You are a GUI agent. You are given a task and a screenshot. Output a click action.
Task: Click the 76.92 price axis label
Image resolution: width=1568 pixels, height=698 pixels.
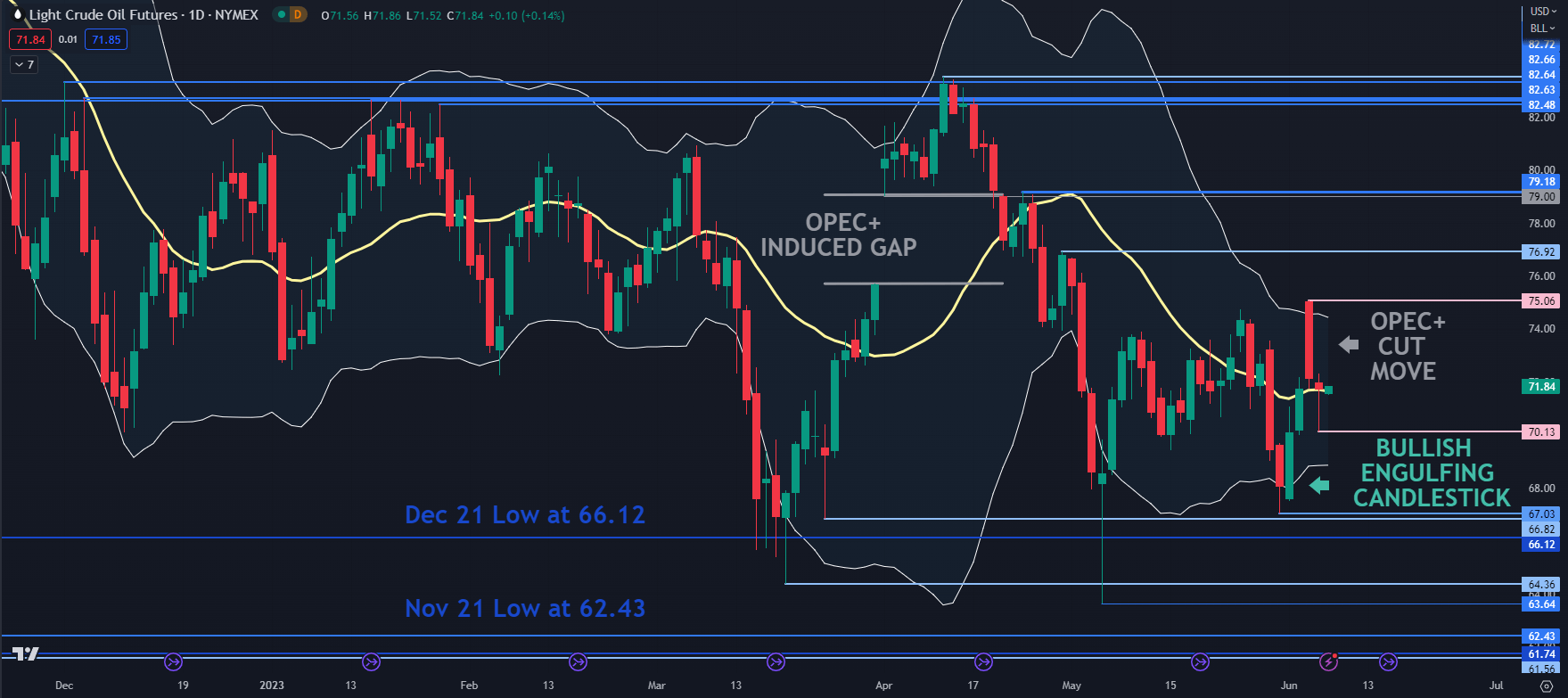tap(1541, 251)
